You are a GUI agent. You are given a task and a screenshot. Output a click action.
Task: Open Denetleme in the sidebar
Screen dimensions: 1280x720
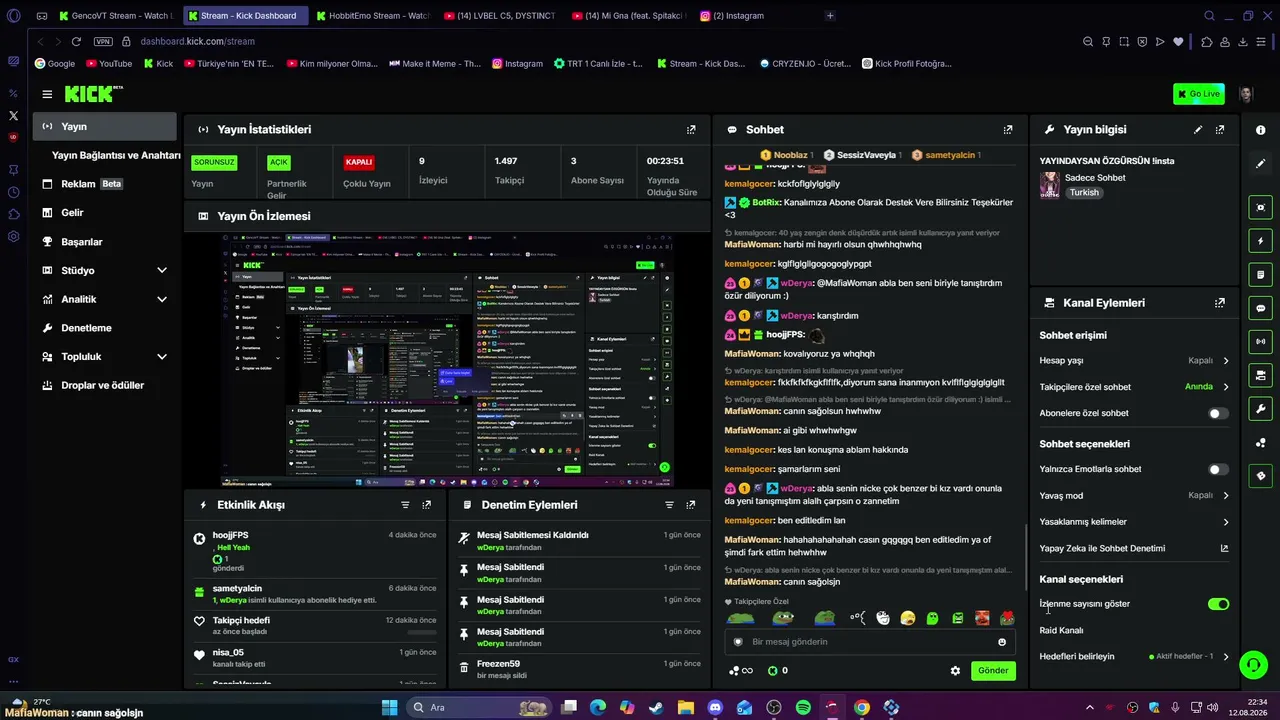pyautogui.click(x=105, y=328)
